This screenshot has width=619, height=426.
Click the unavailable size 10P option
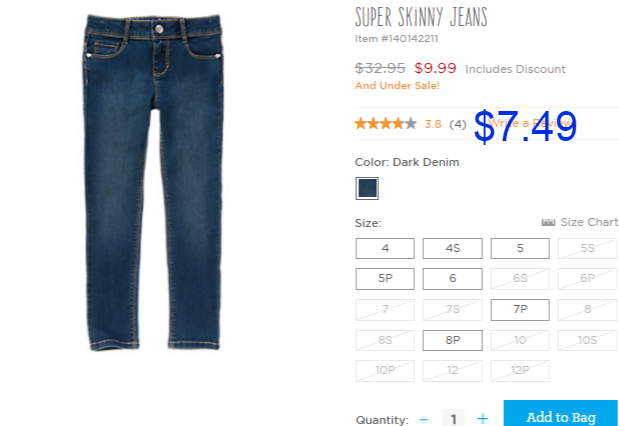click(385, 371)
